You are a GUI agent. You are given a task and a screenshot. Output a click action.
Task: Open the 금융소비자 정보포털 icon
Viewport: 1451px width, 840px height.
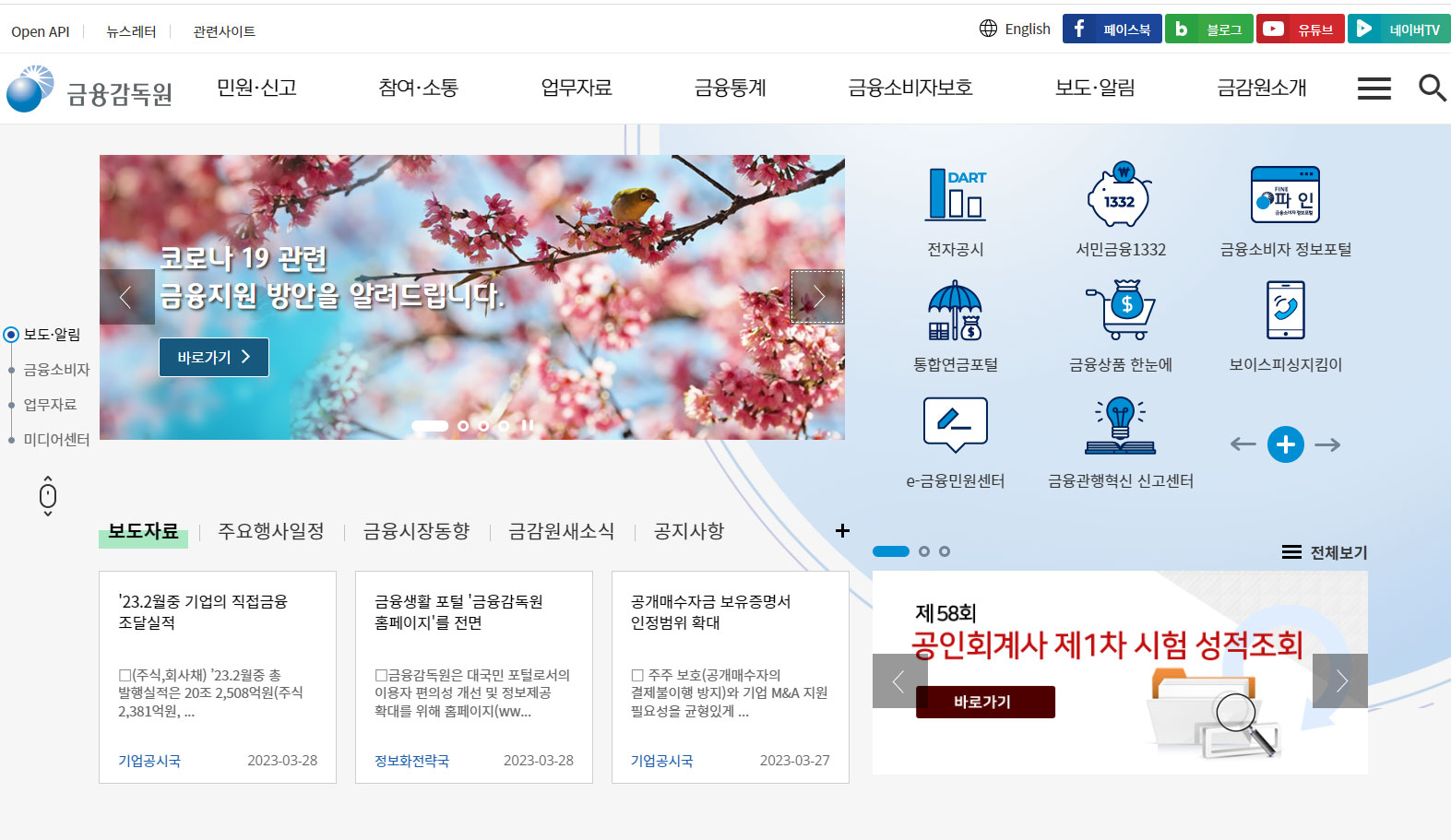pyautogui.click(x=1285, y=195)
